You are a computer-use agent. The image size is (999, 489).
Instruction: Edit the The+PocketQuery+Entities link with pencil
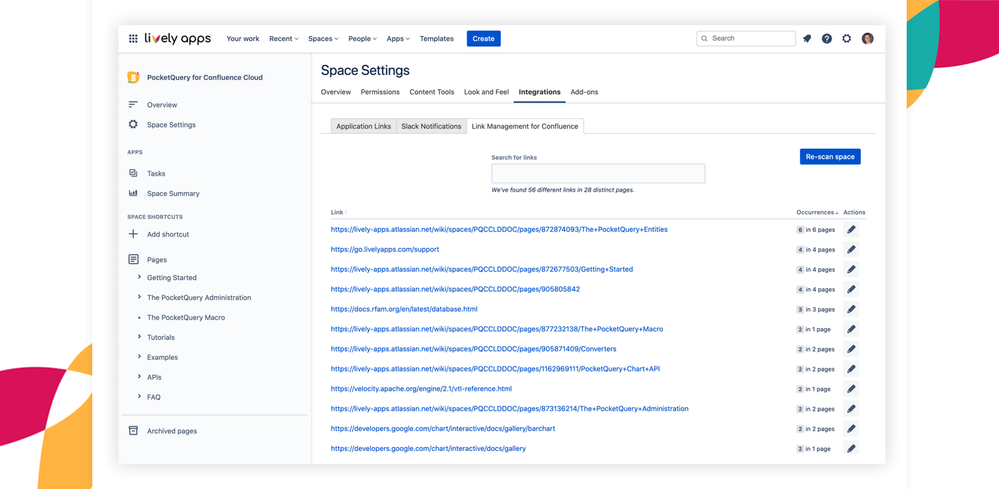click(x=851, y=229)
